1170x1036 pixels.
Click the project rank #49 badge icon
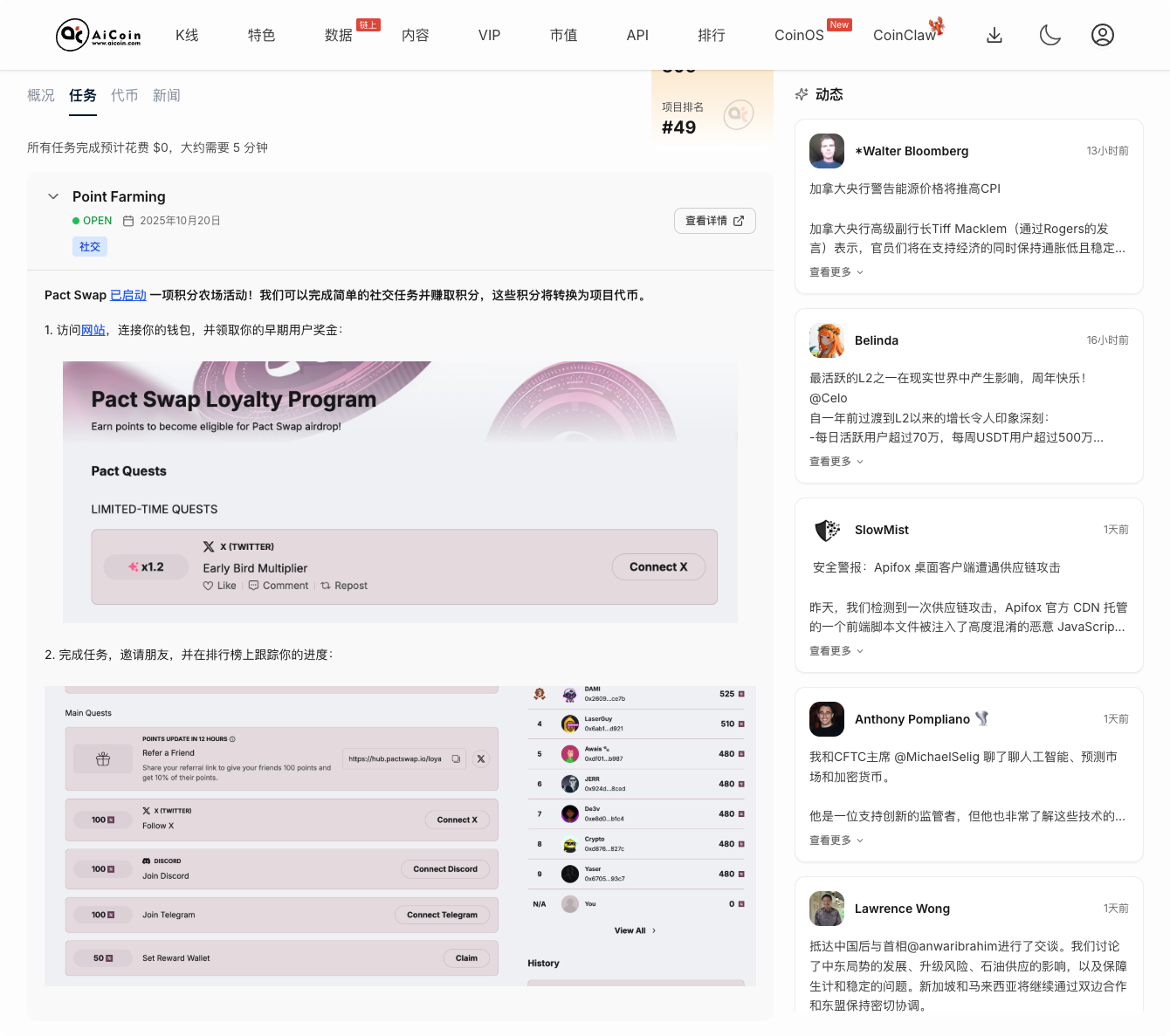(739, 113)
